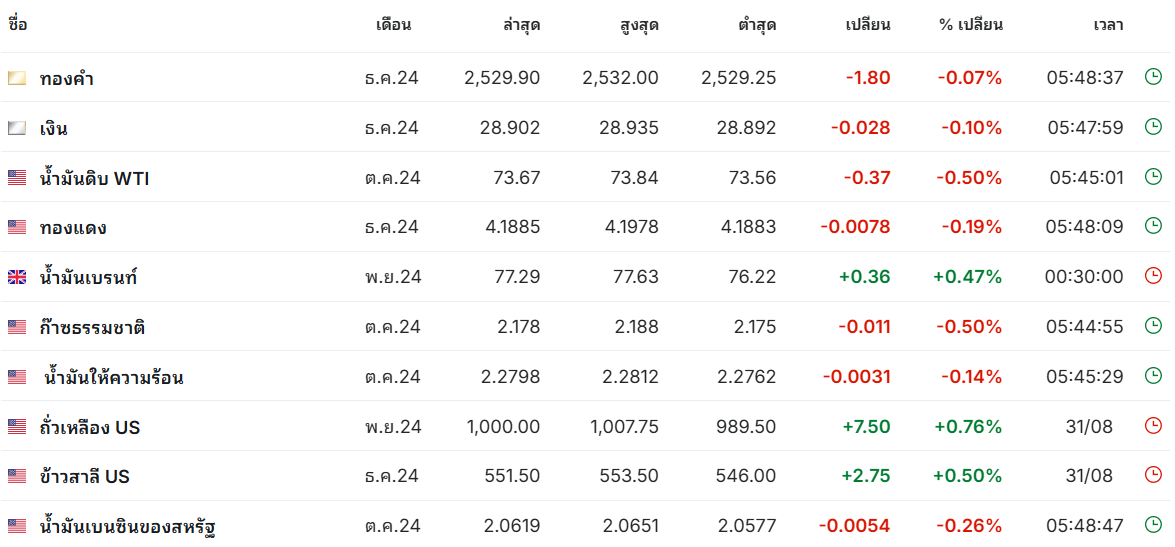
Task: Click the green clock icon in น้ำมันเบนซินของสหรัฐ row
Action: coord(1153,525)
